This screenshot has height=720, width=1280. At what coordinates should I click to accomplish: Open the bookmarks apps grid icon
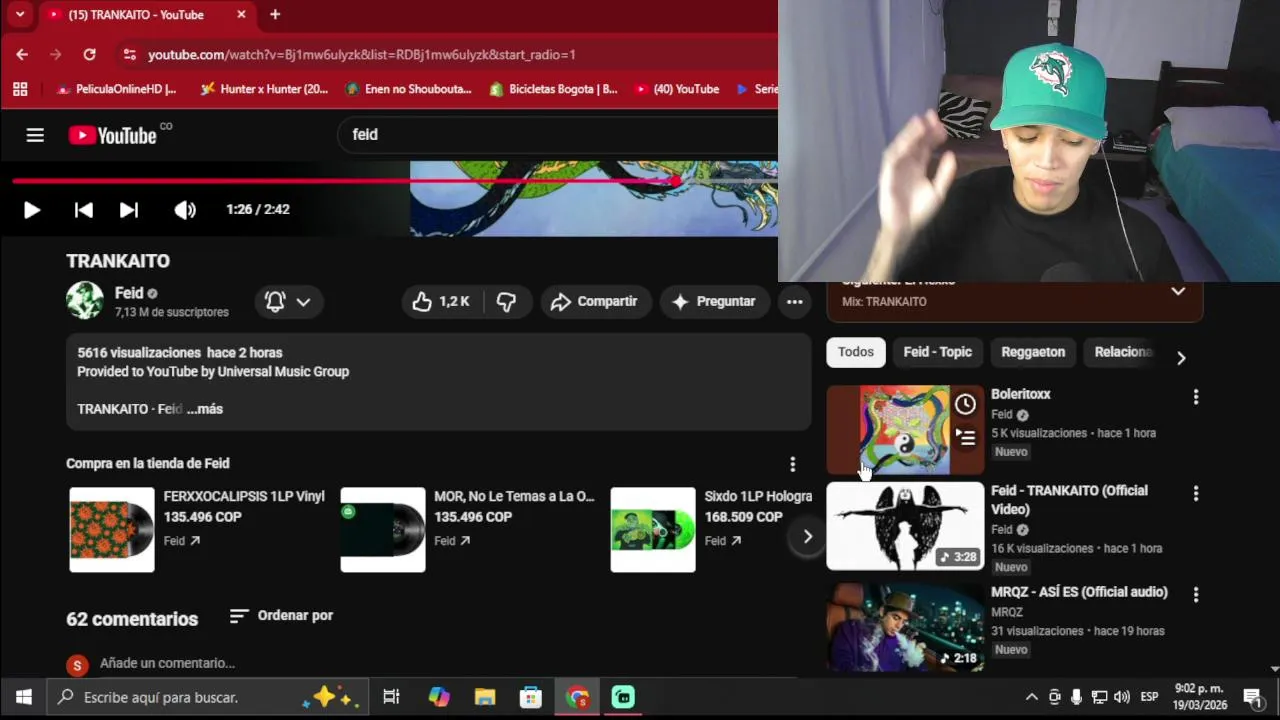pos(20,89)
